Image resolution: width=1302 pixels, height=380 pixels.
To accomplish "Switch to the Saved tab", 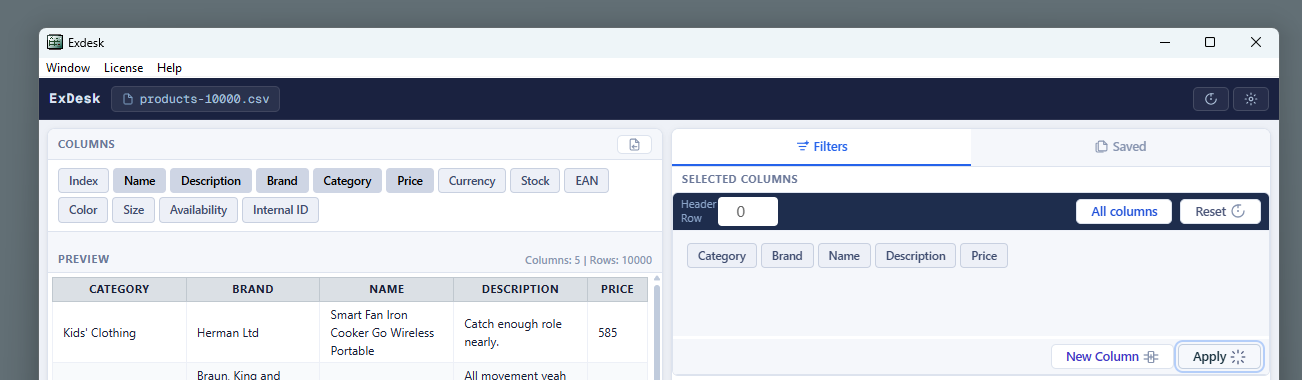I will [1120, 146].
